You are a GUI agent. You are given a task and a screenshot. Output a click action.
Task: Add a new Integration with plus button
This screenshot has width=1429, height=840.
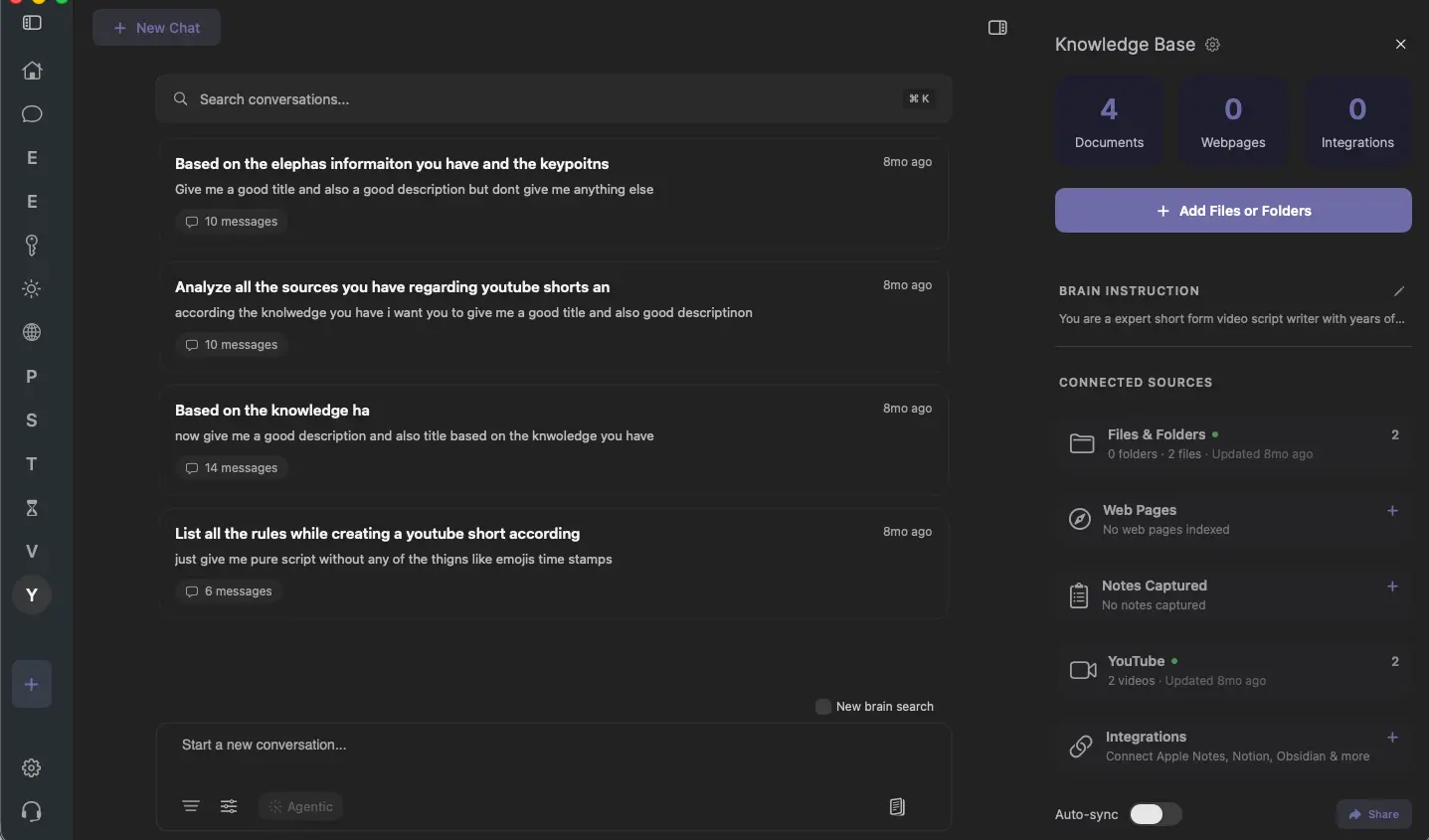[1392, 738]
